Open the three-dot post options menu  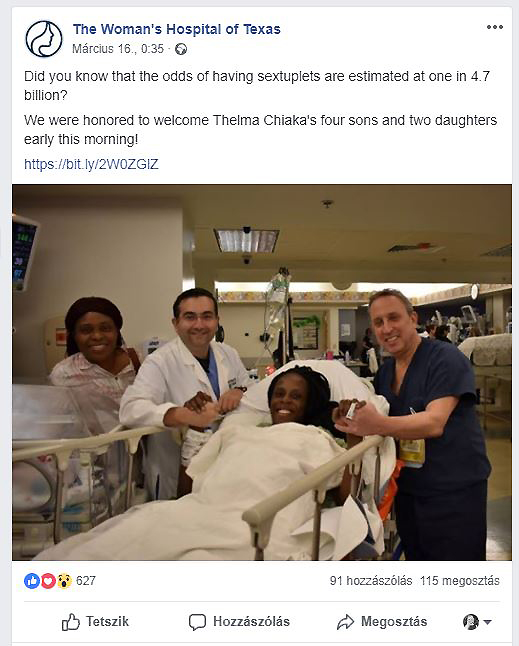494,27
